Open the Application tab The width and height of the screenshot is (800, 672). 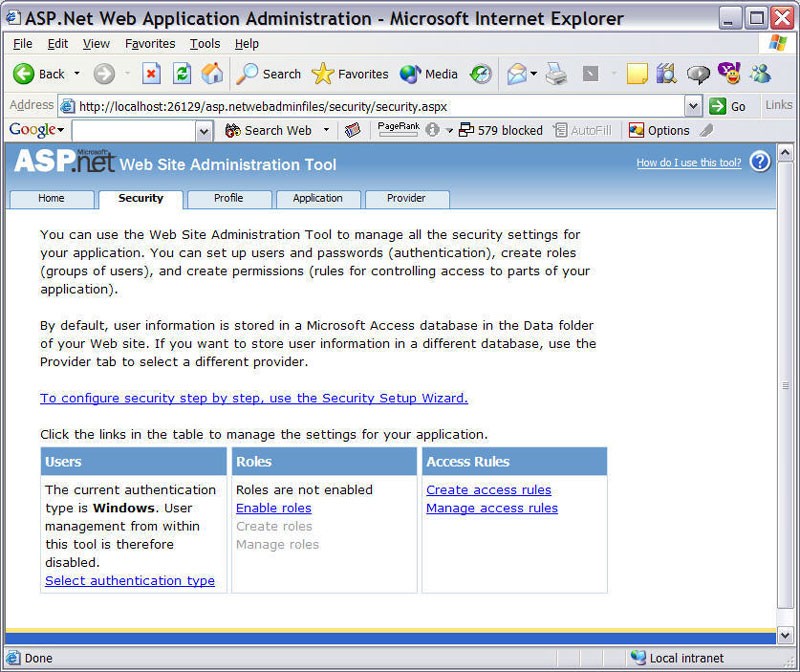(317, 198)
